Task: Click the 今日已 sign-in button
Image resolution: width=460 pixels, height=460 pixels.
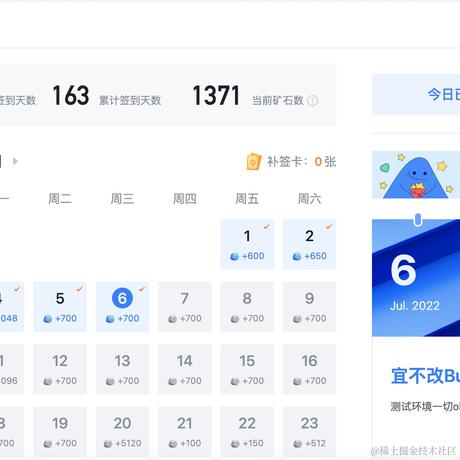Action: [x=416, y=94]
